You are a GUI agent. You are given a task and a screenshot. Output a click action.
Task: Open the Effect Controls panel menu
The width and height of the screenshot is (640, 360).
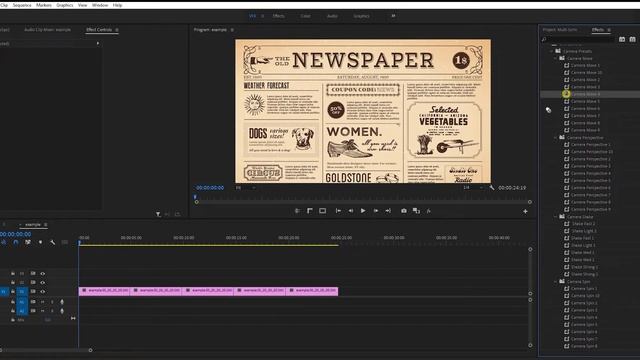[117, 30]
